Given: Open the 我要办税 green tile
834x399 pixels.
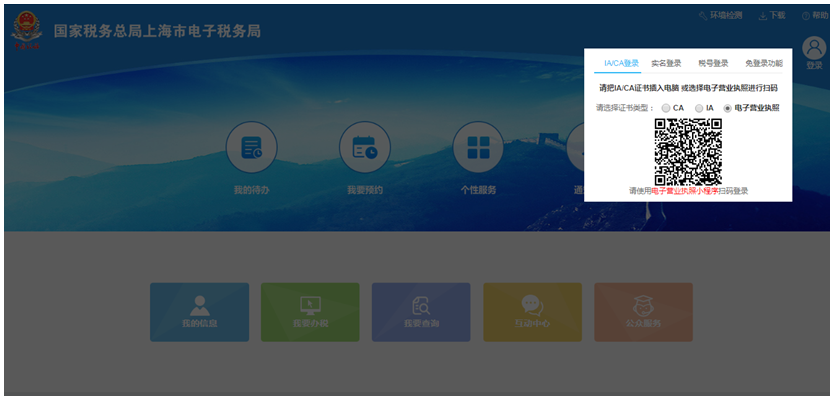Looking at the screenshot, I should coord(310,312).
